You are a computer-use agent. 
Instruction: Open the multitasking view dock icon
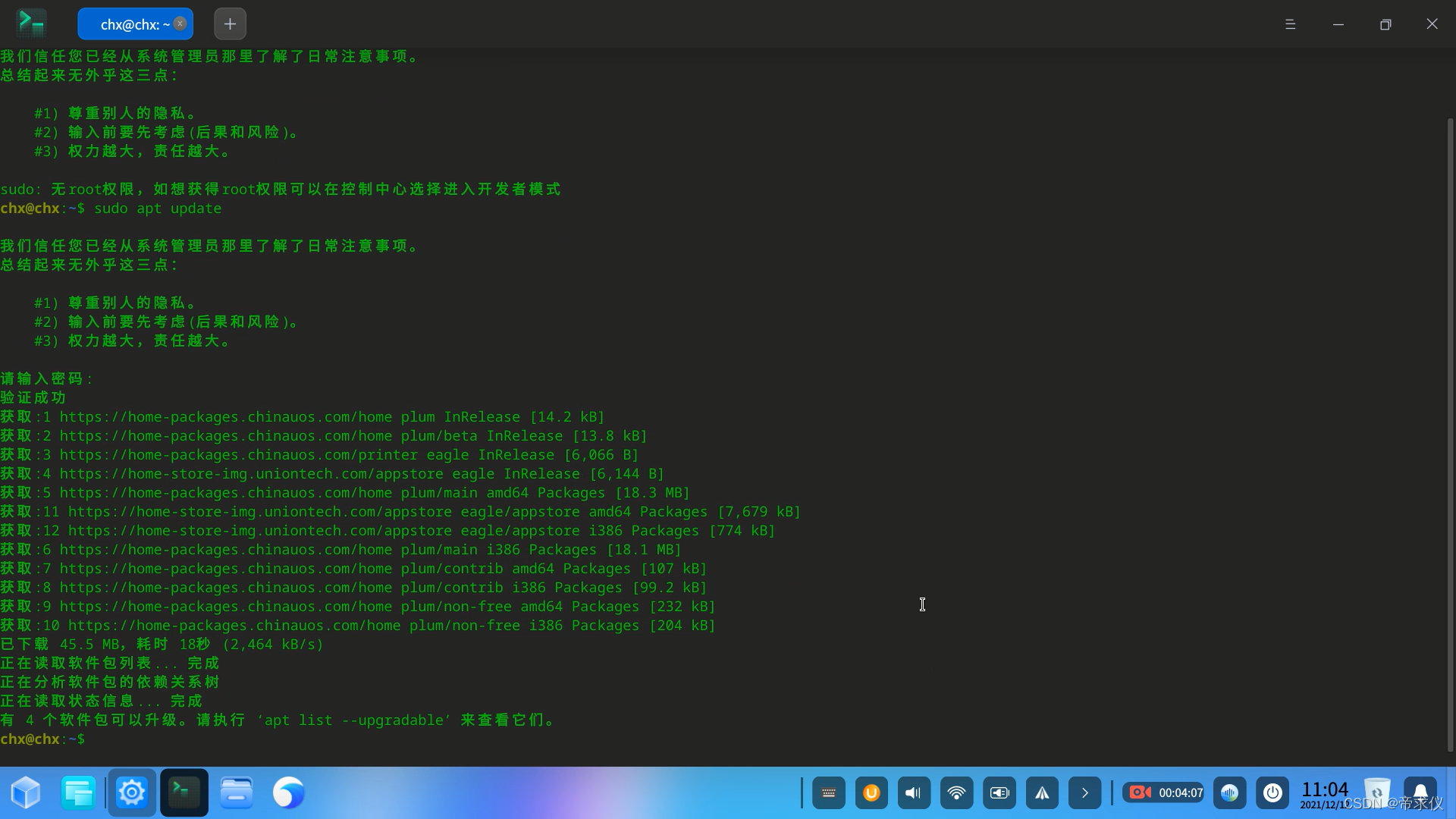tap(78, 793)
